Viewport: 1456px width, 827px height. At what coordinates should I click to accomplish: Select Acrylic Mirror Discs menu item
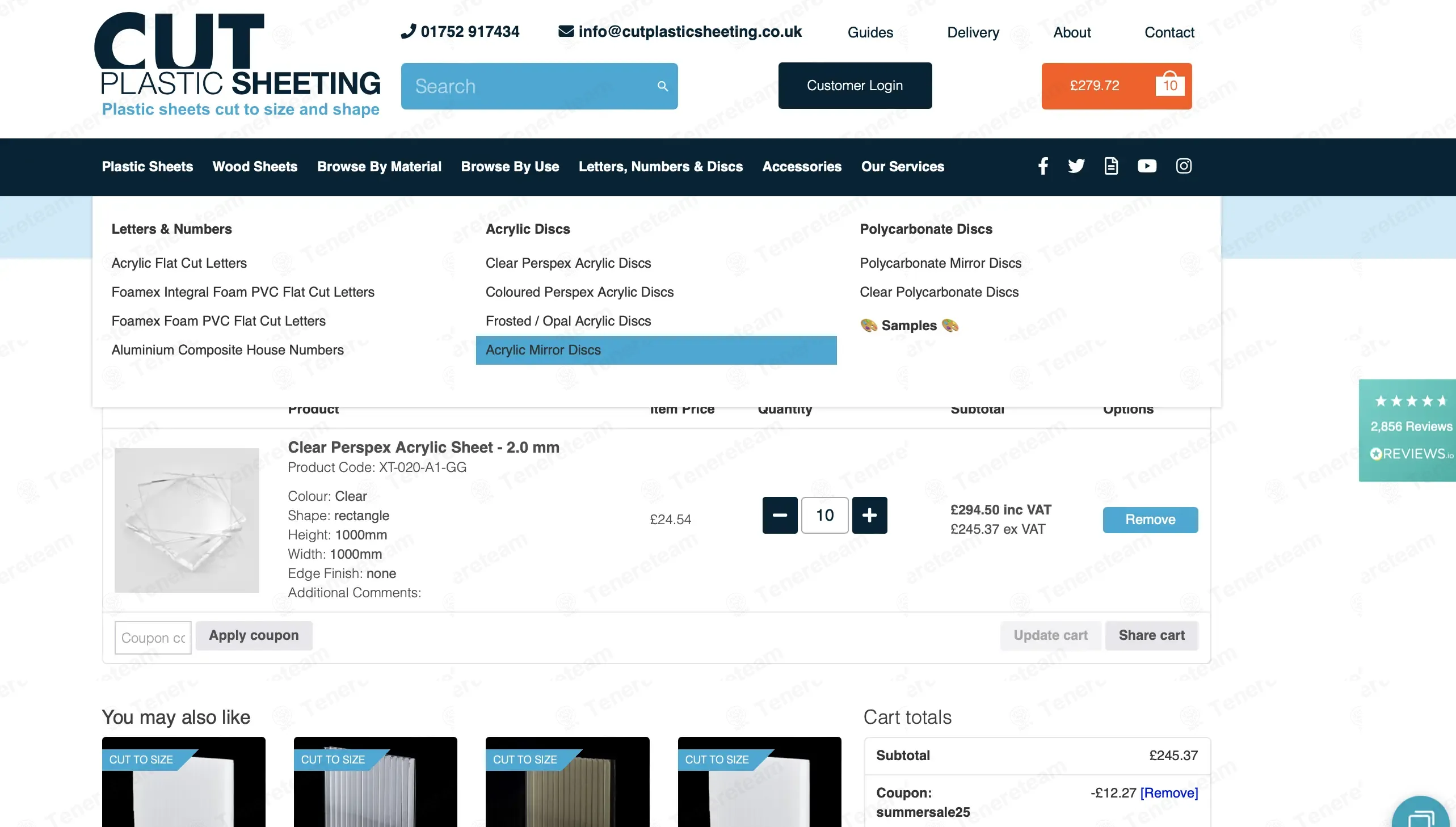[x=543, y=350]
